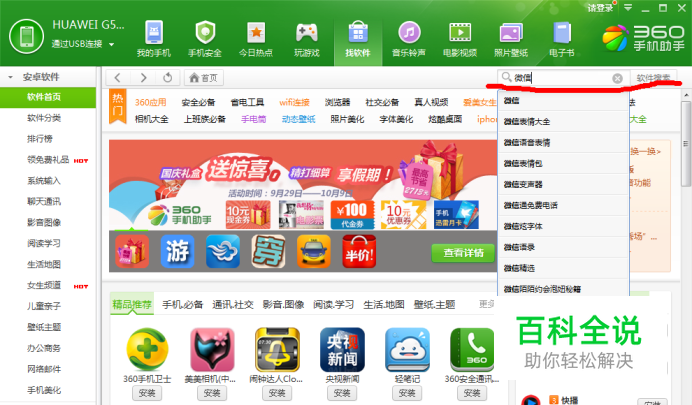
Task: Click the 闹钟达人 app icon
Action: tap(277, 349)
